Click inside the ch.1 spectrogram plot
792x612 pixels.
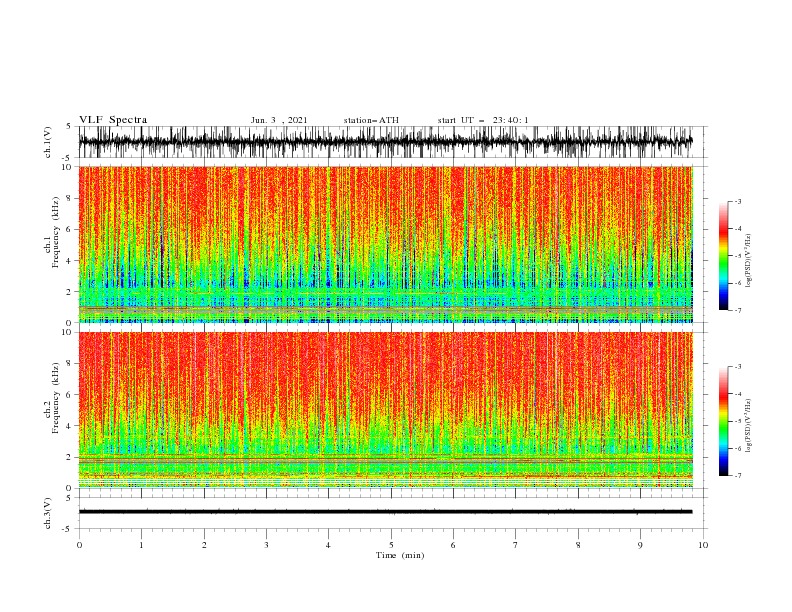pos(385,244)
